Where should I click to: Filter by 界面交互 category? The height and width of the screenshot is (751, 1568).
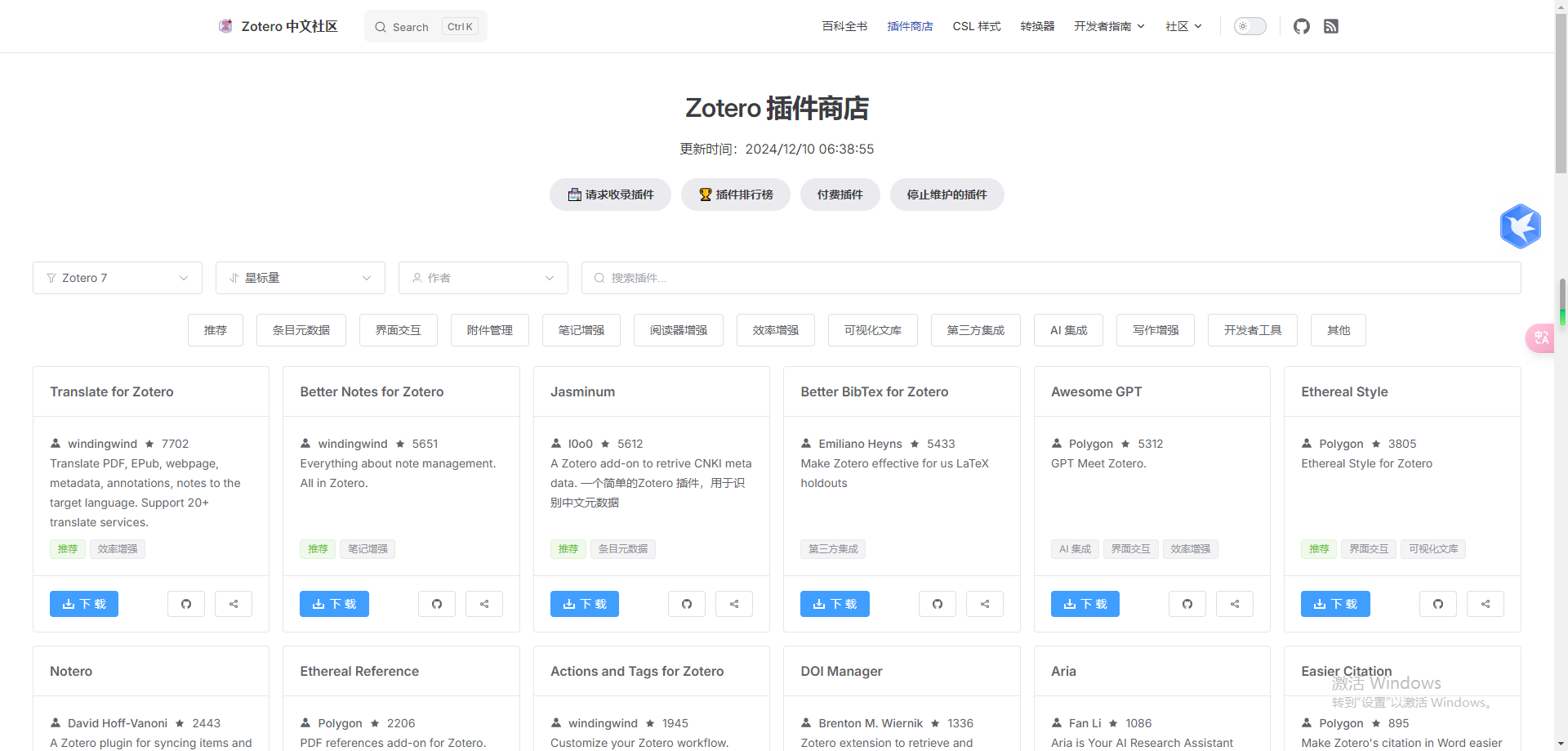[399, 330]
